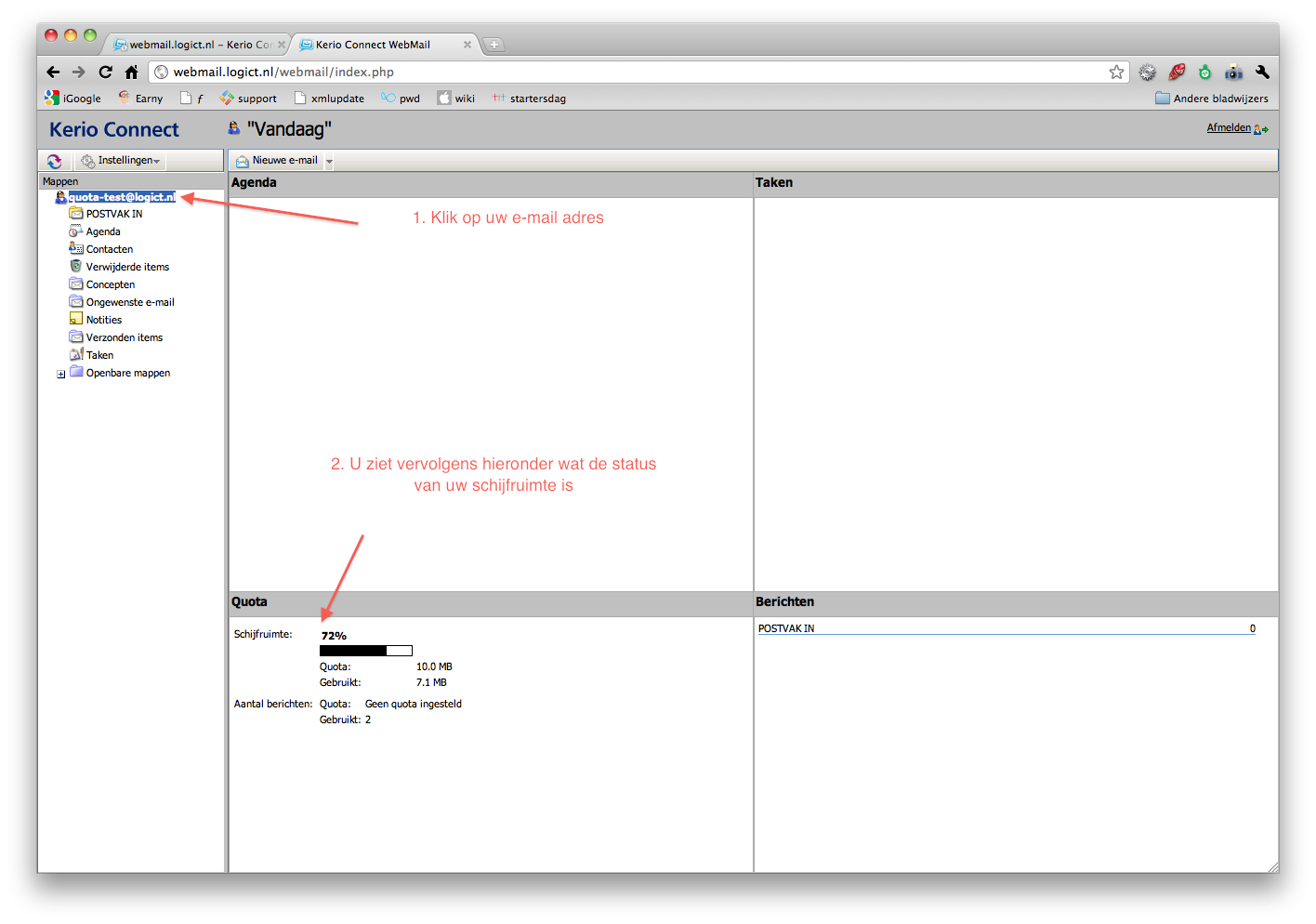Click the Kerio Connect logo
Screen dimensions: 1316x924
click(x=114, y=130)
